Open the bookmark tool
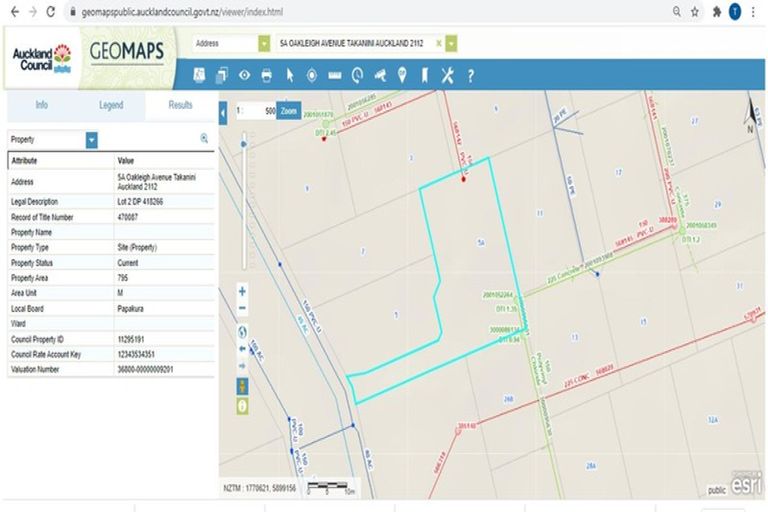This screenshot has height=512, width=768. 424,75
